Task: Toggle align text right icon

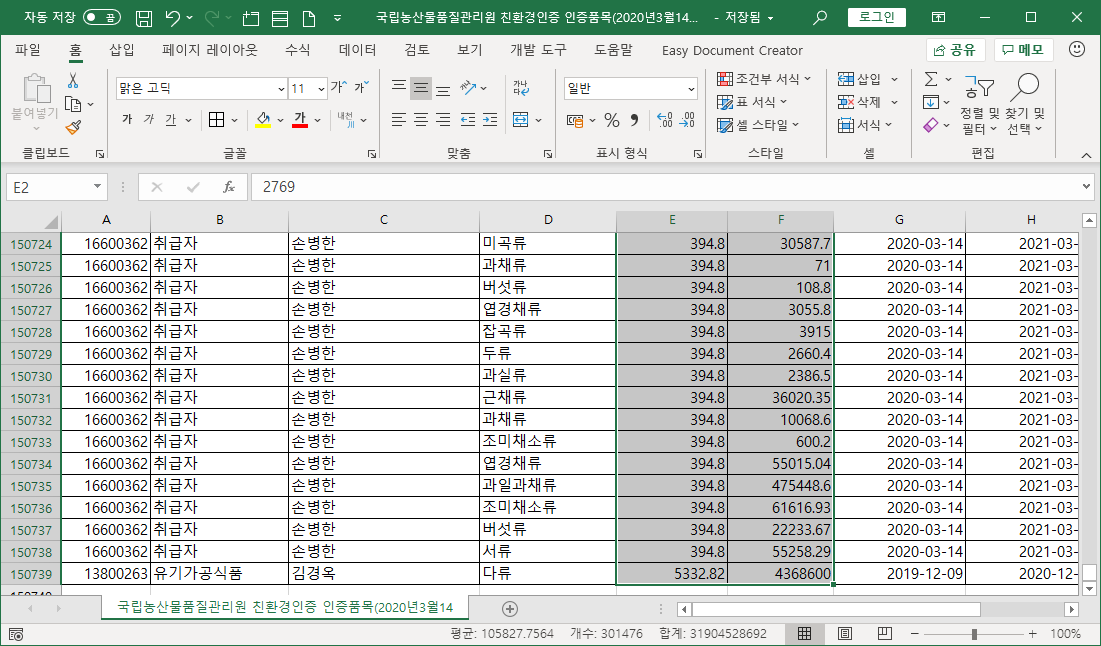Action: tap(443, 120)
